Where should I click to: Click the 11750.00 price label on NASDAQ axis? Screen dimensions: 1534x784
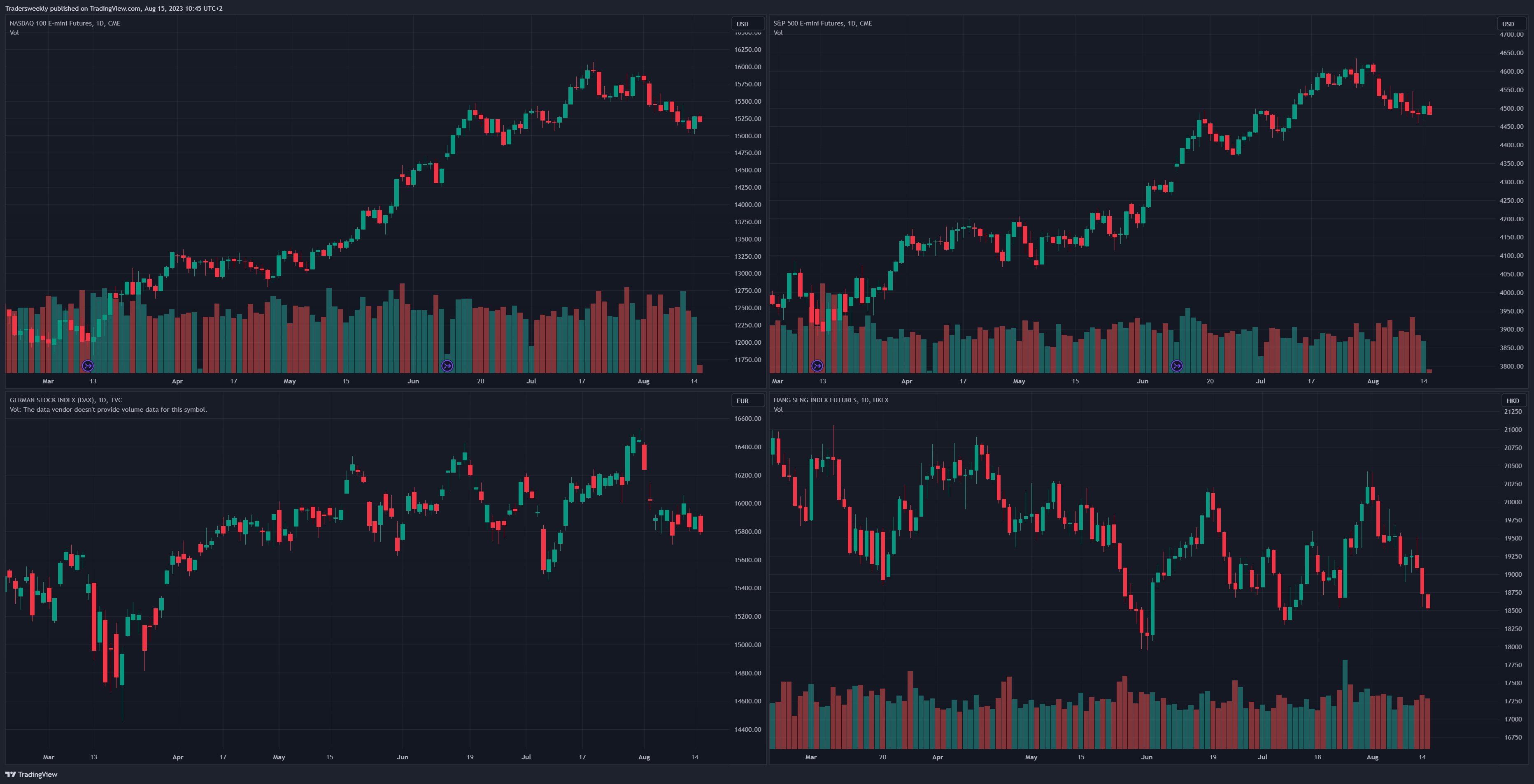(x=747, y=360)
